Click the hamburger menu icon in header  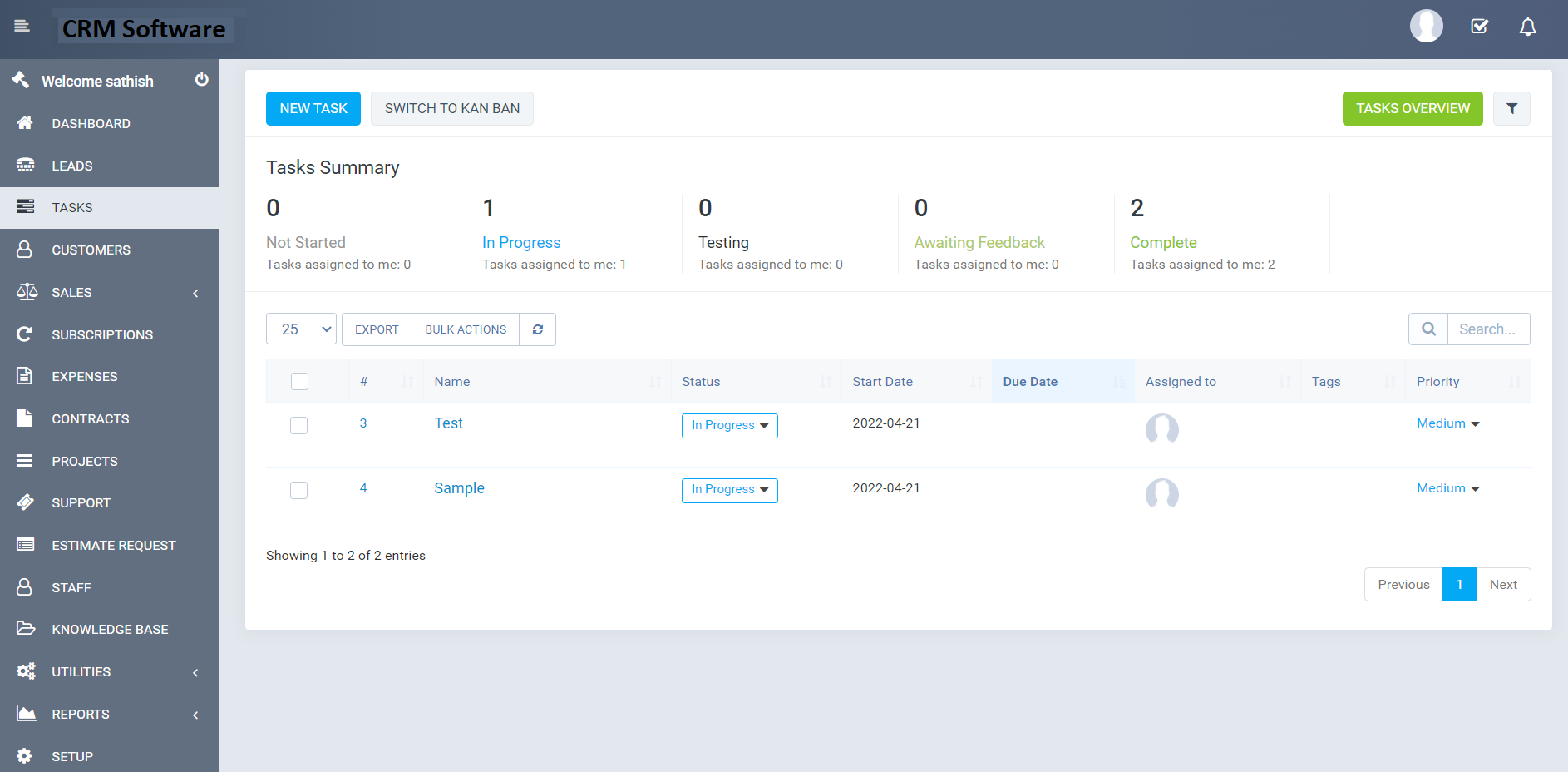22,27
